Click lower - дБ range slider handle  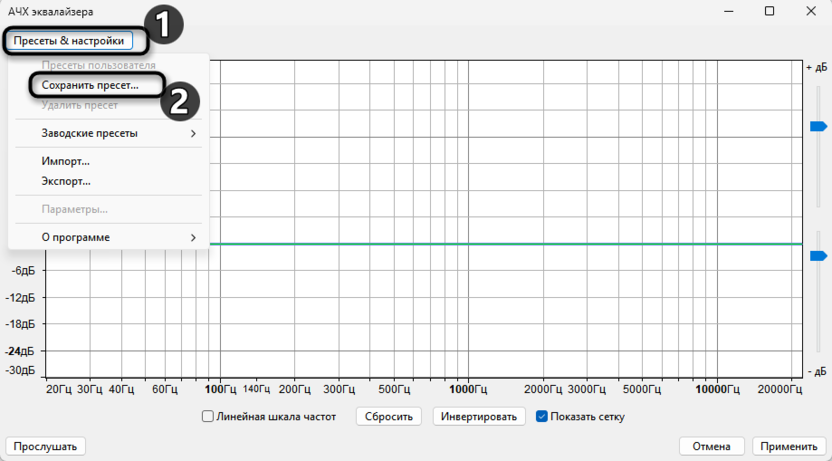[x=818, y=256]
